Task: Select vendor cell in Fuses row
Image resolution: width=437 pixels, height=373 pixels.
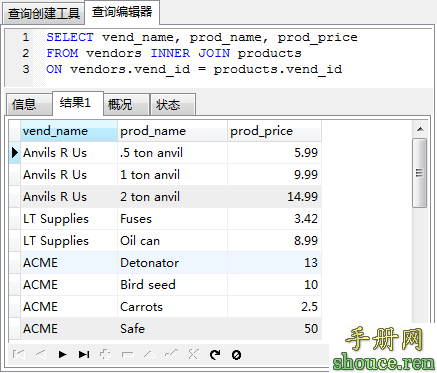Action: 69,219
